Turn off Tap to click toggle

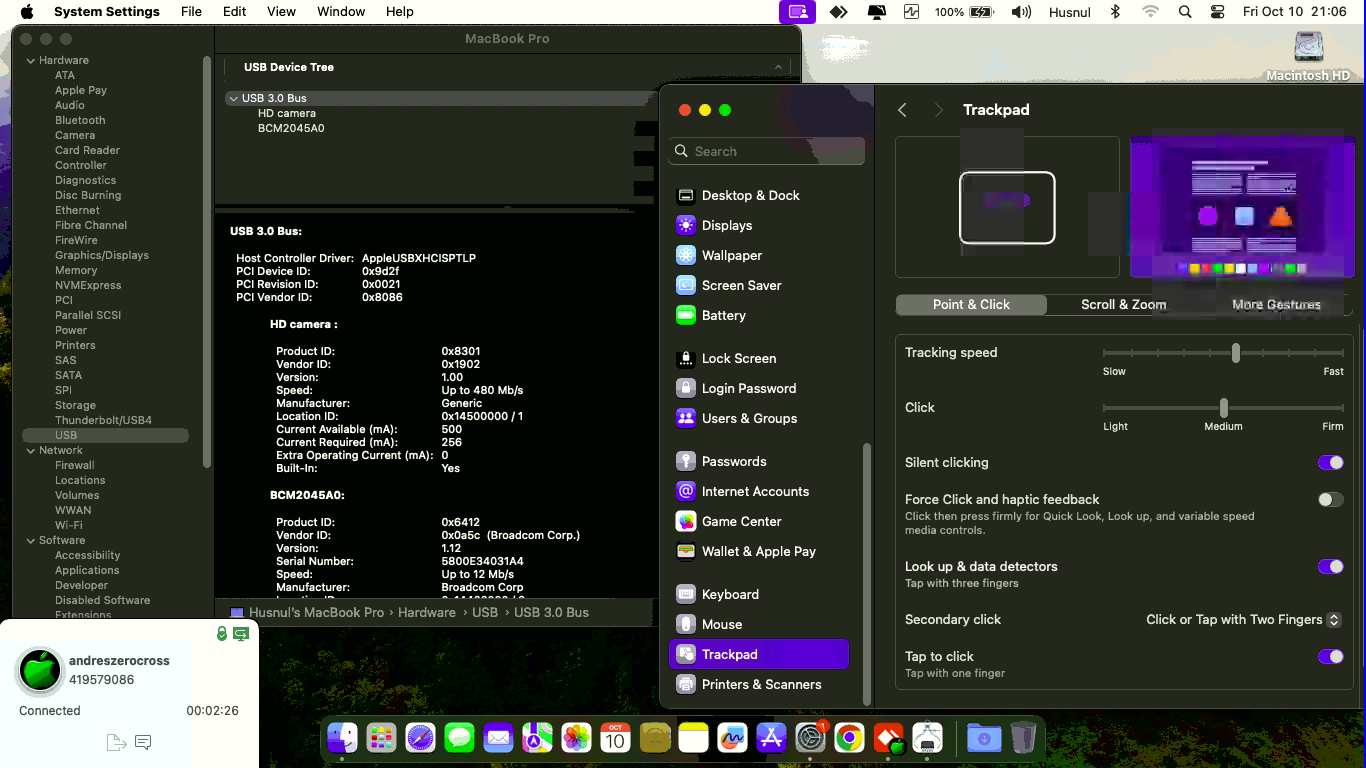point(1330,657)
